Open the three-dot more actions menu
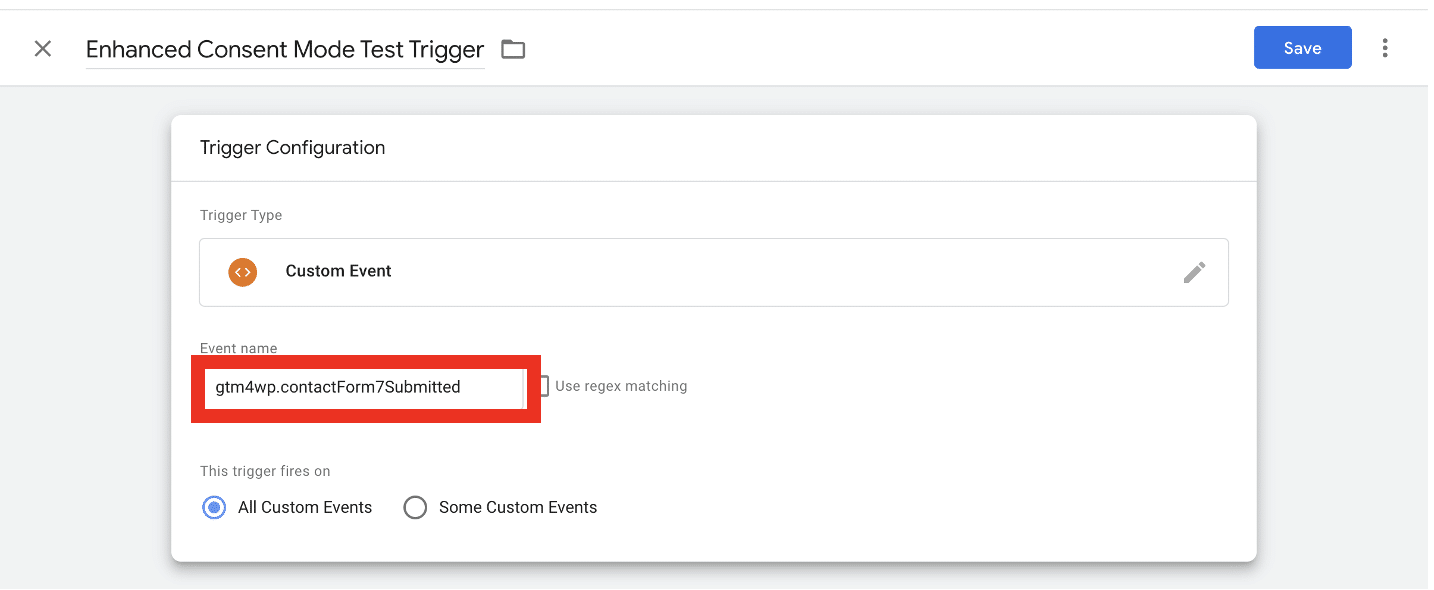 1385,48
